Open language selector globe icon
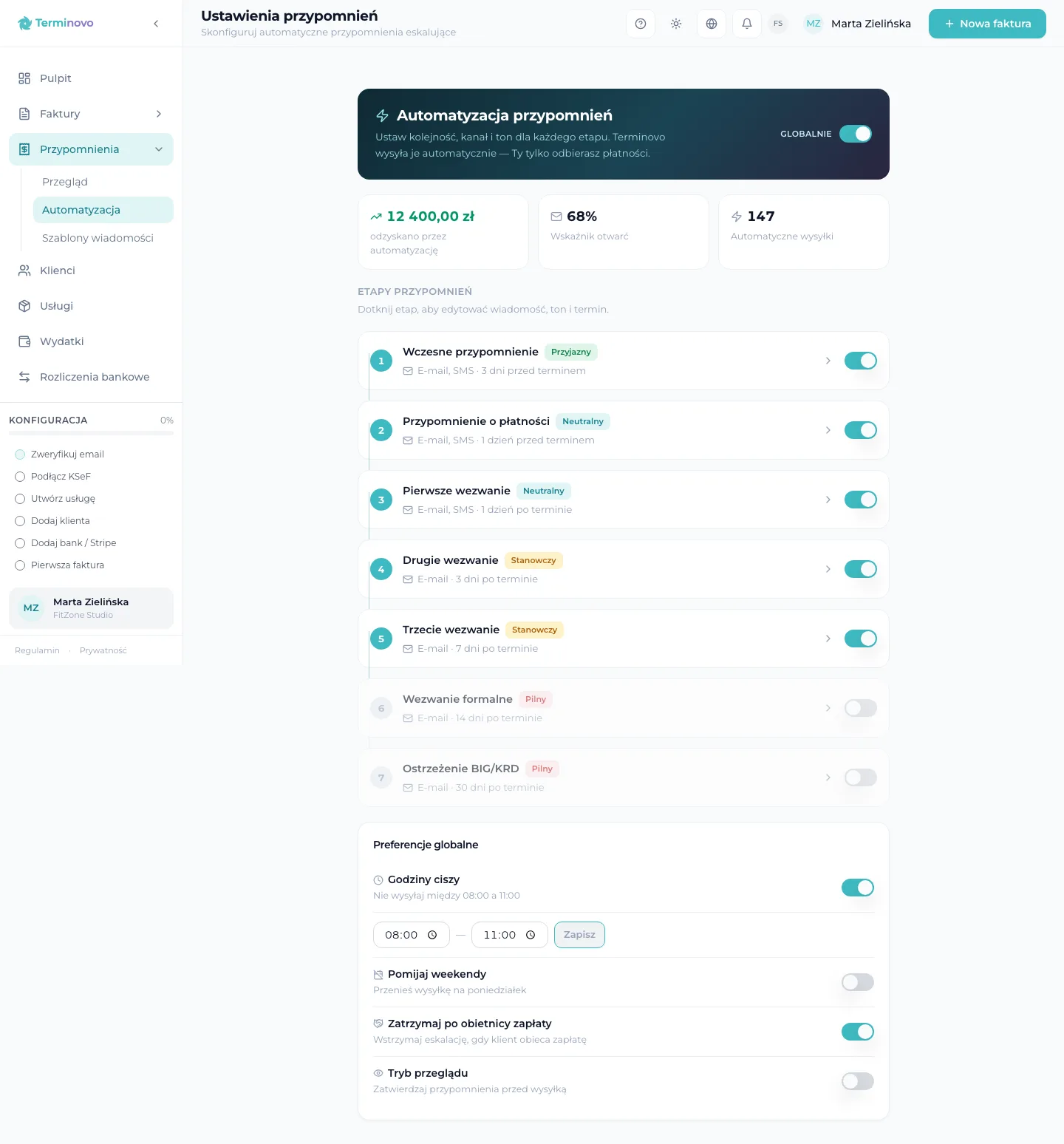The width and height of the screenshot is (1064, 1144). pyautogui.click(x=712, y=24)
